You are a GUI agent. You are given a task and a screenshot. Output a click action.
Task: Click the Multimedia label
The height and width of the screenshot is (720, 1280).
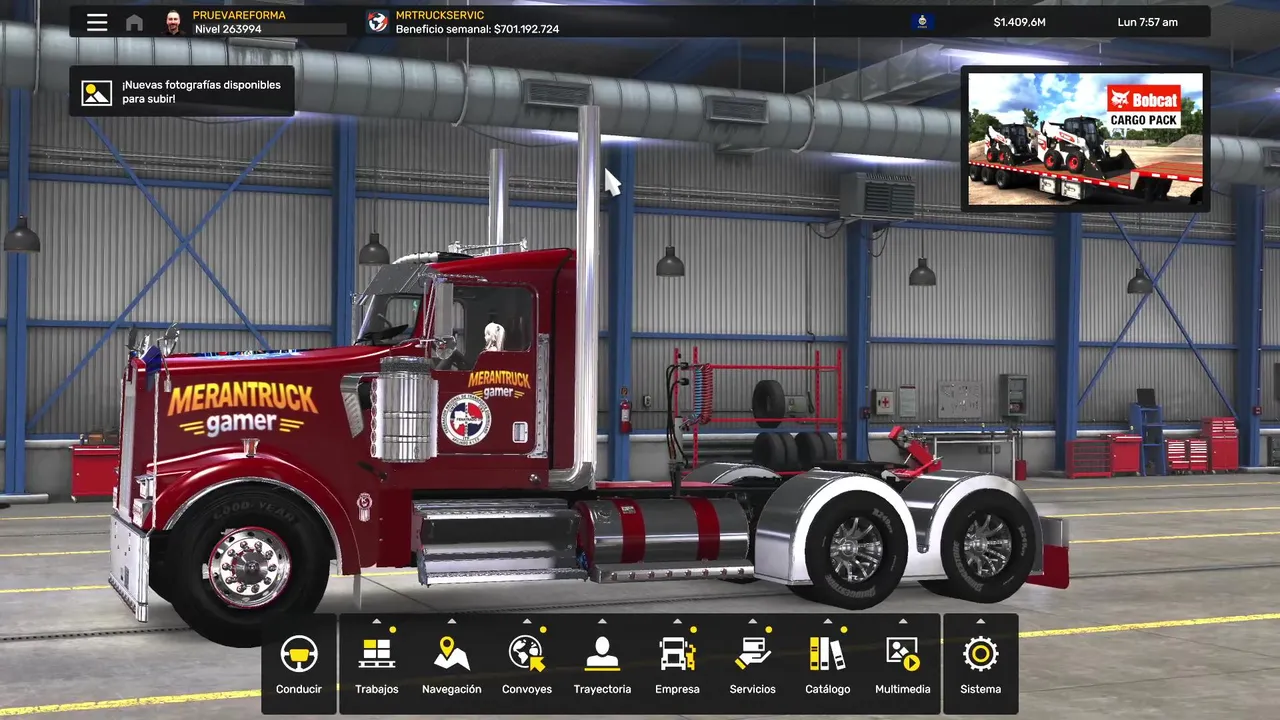coord(903,689)
